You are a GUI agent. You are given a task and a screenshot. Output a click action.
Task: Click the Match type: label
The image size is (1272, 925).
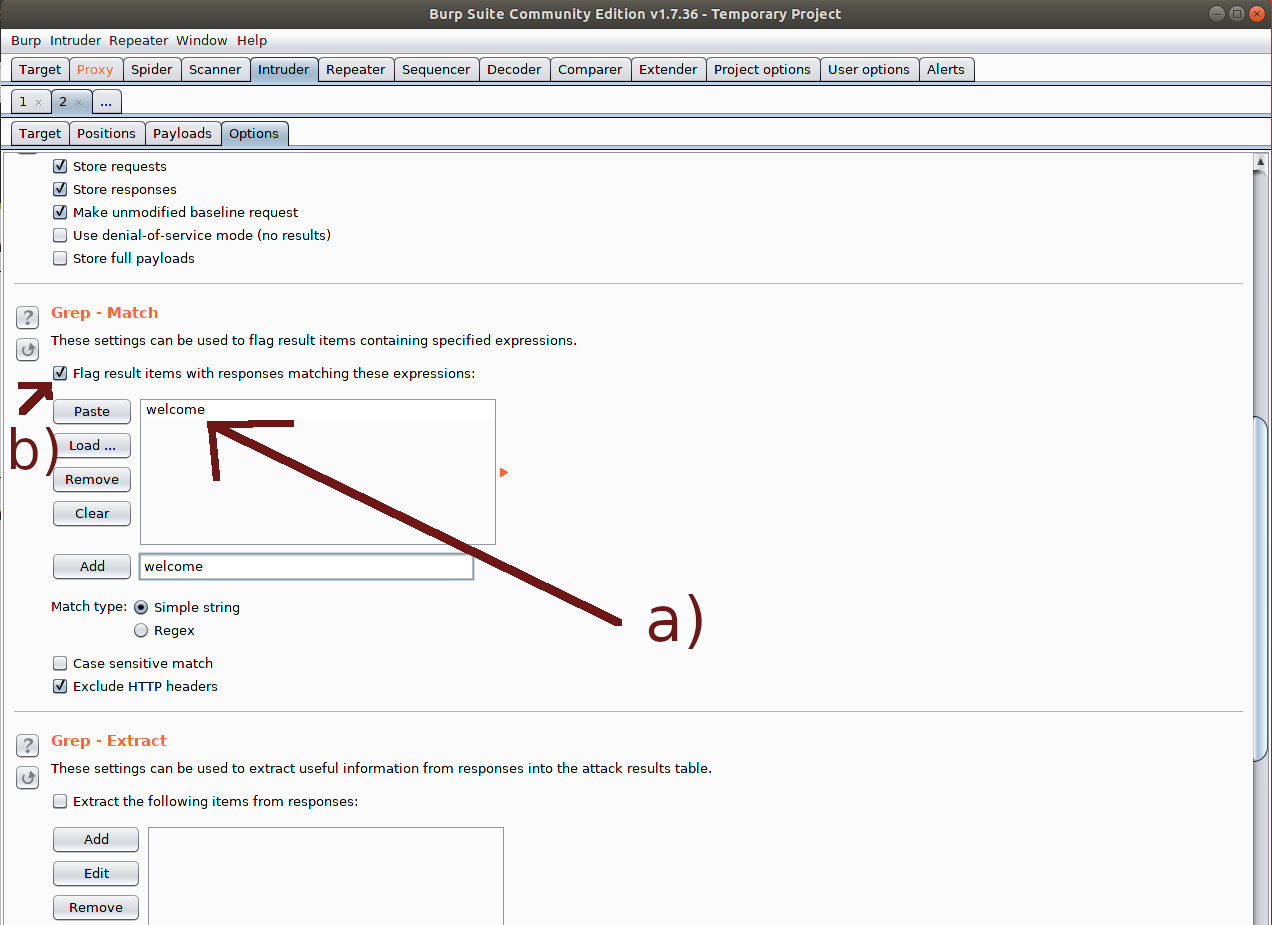[x=89, y=607]
